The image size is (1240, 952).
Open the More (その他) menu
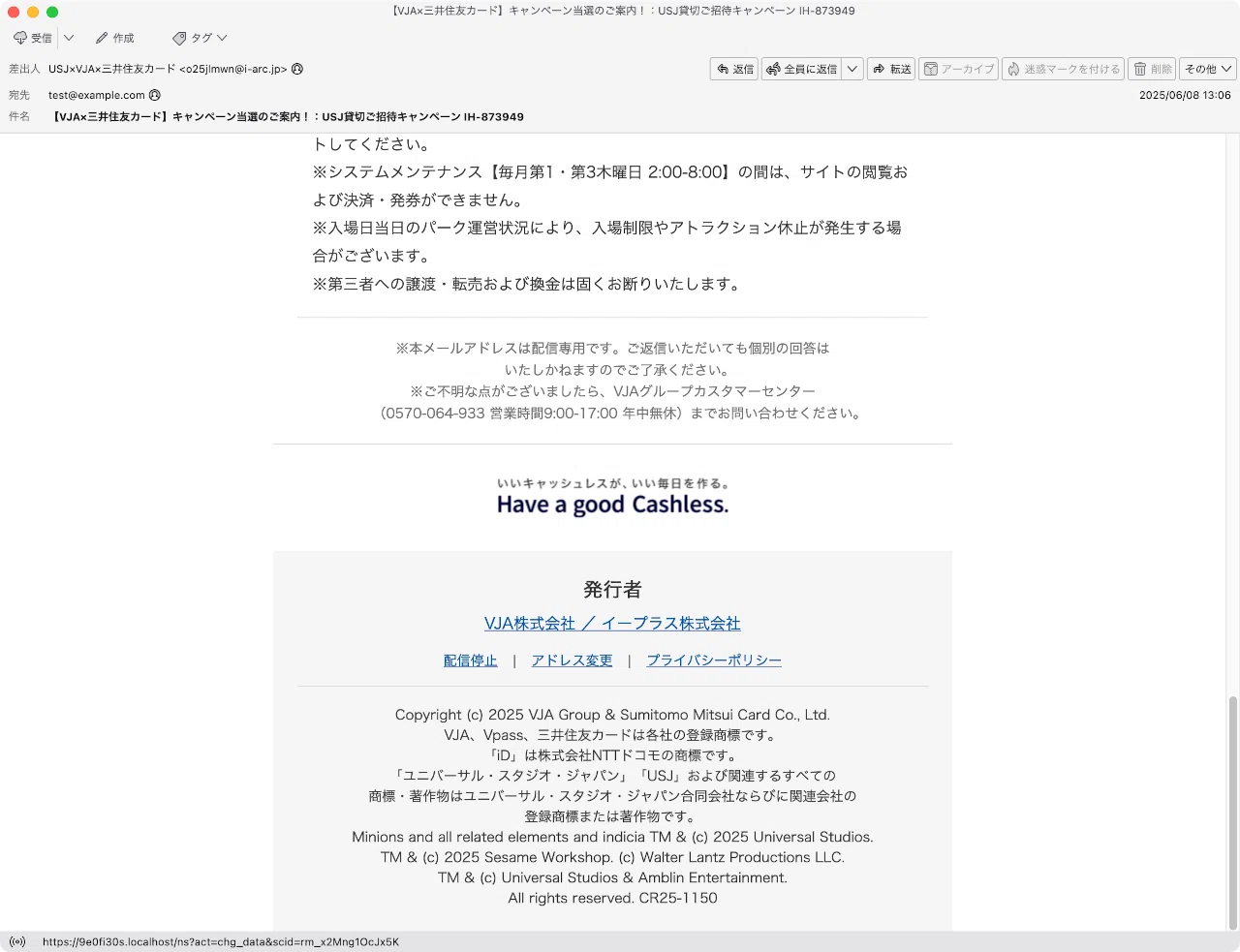(1208, 69)
